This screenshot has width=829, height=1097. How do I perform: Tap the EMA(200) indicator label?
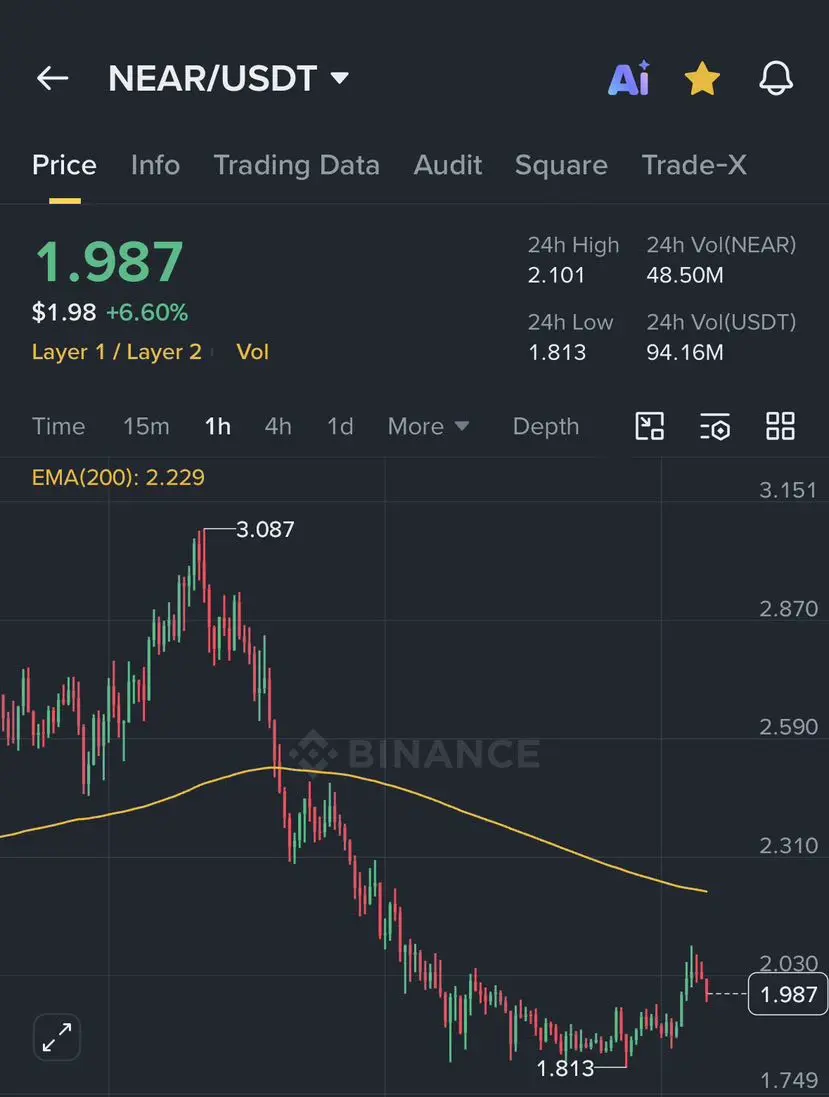pos(118,477)
